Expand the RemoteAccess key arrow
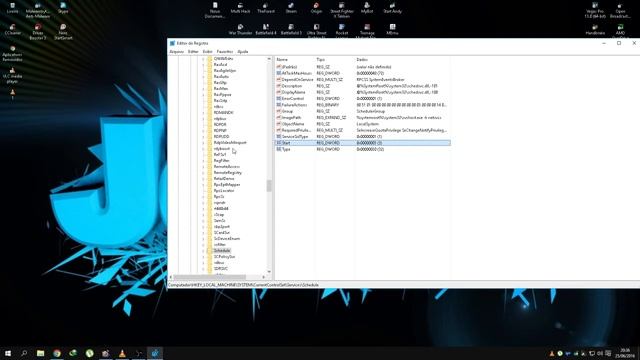Image resolution: width=640 pixels, height=360 pixels. (x=203, y=167)
